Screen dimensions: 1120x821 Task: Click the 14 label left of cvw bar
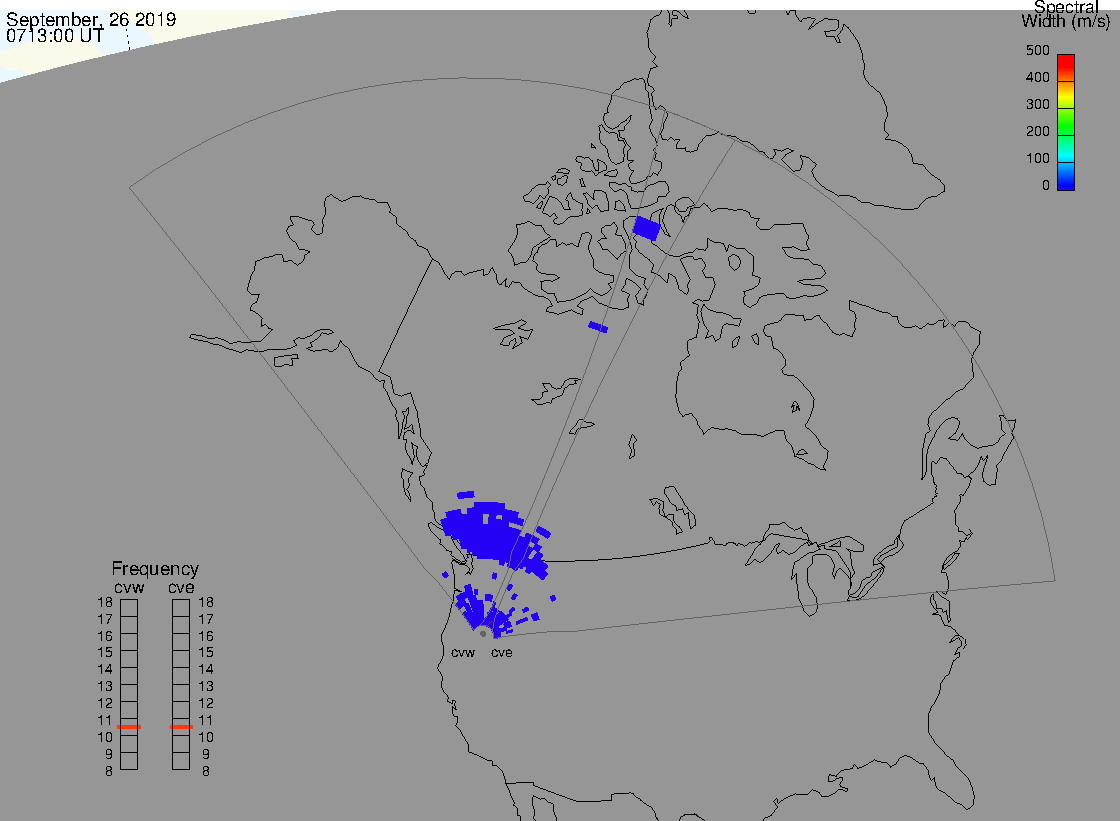(105, 670)
